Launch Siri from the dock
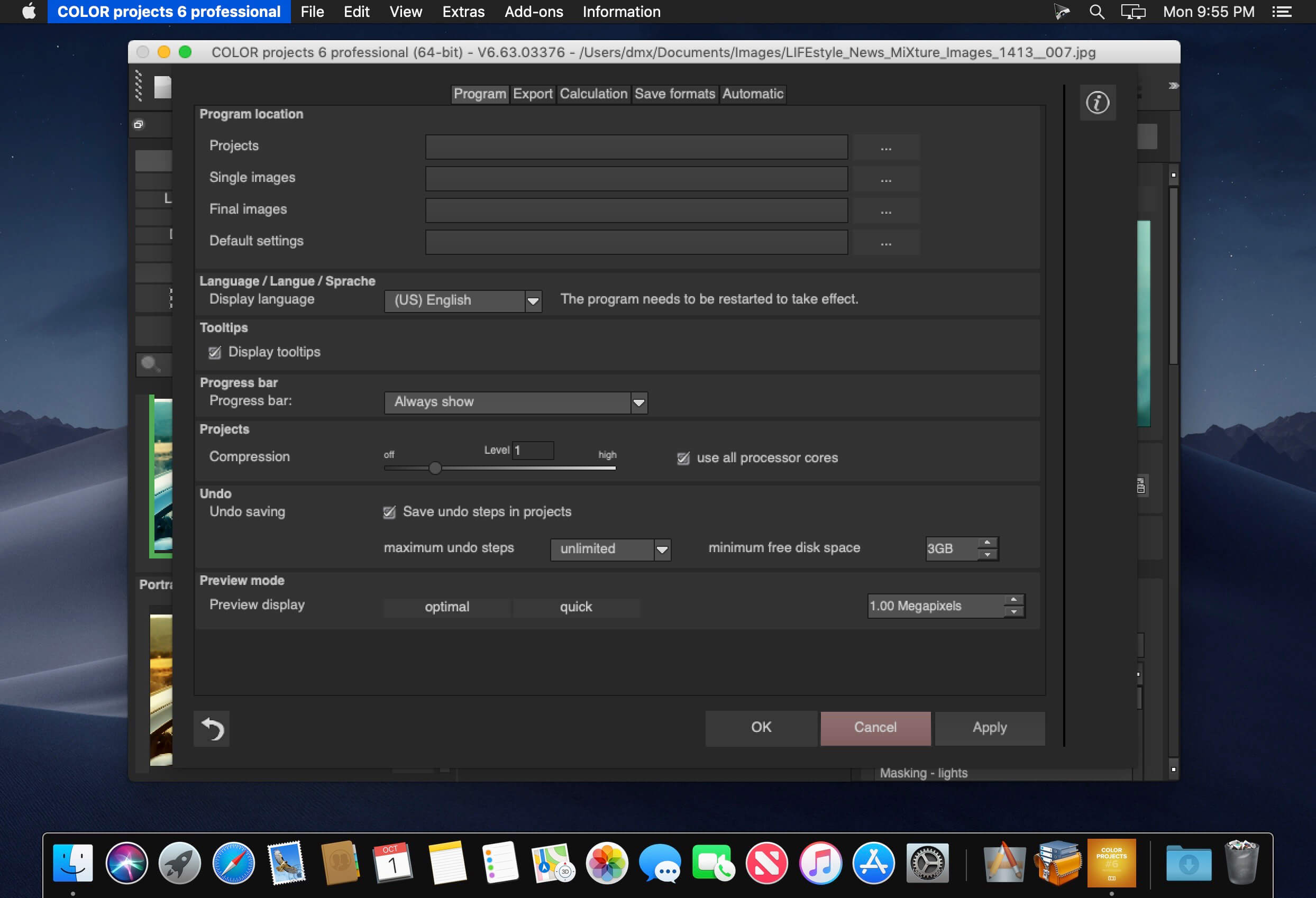The width and height of the screenshot is (1316, 898). tap(126, 863)
